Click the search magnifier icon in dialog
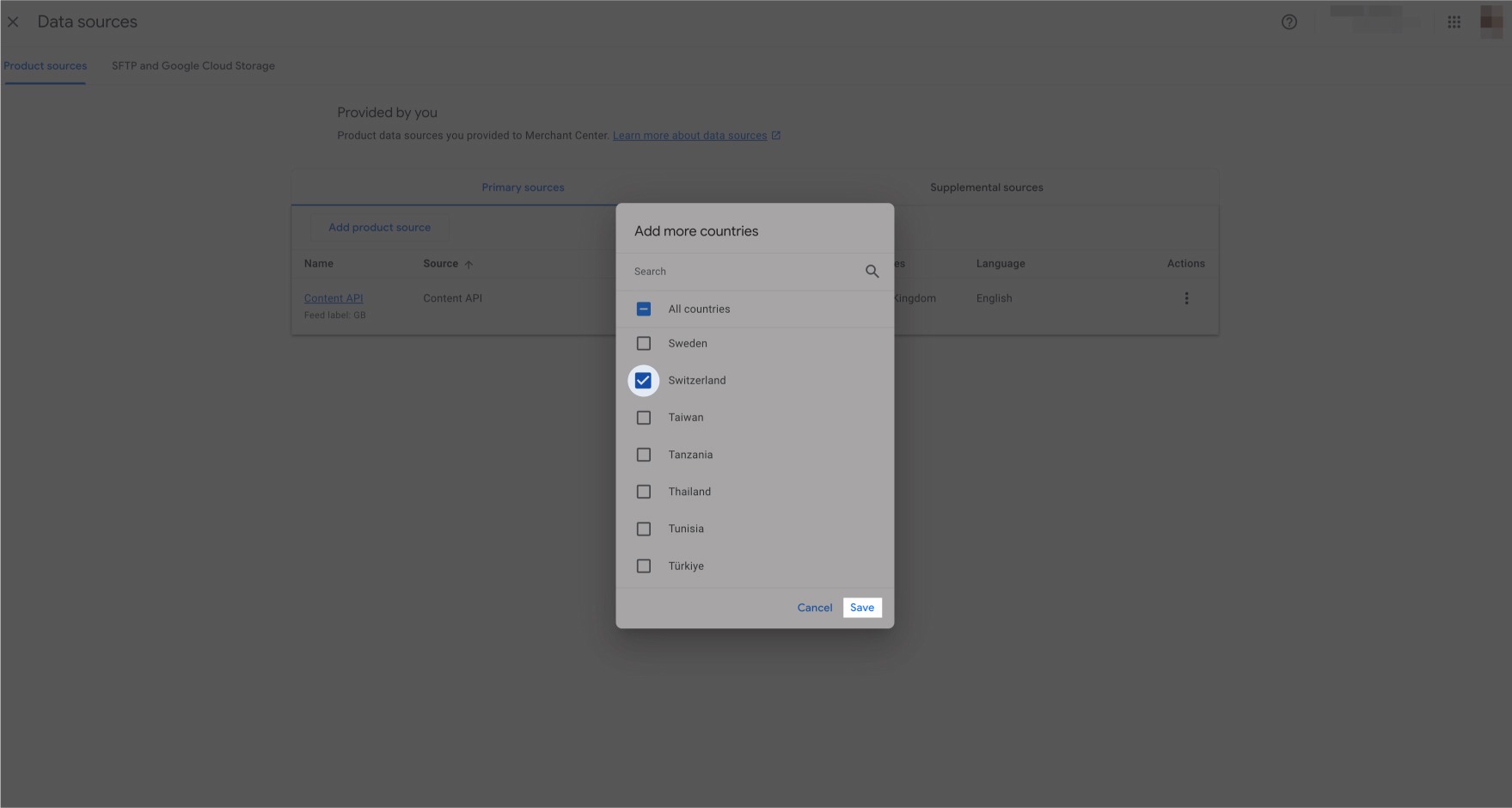This screenshot has height=808, width=1512. point(872,272)
